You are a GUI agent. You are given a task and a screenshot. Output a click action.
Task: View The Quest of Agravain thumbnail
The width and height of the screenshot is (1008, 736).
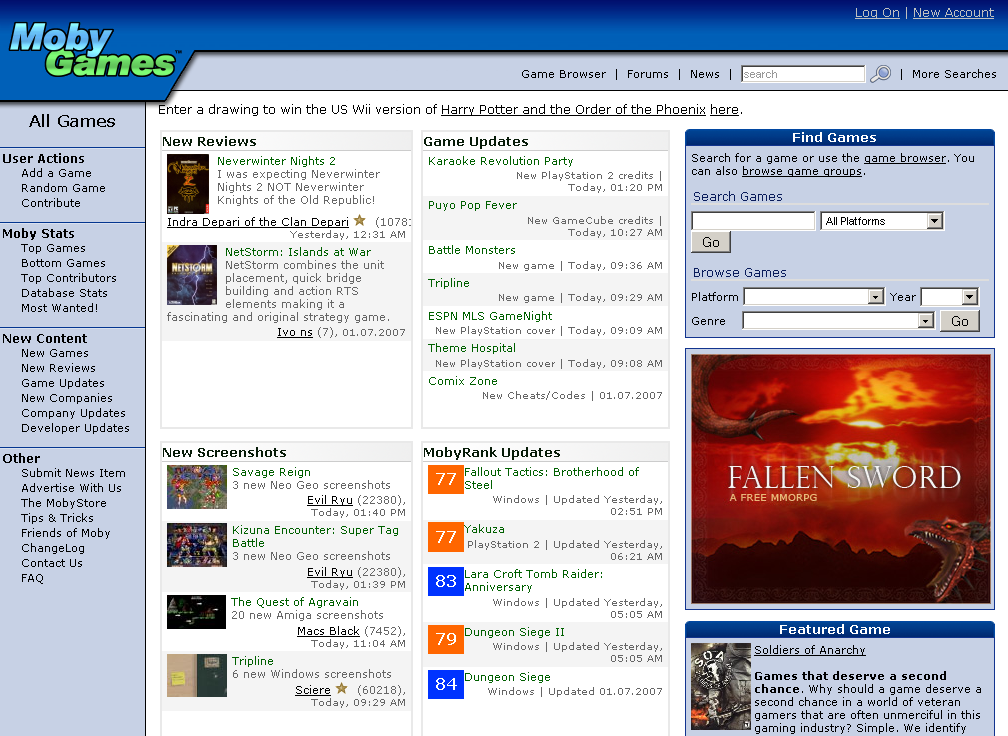click(x=197, y=612)
